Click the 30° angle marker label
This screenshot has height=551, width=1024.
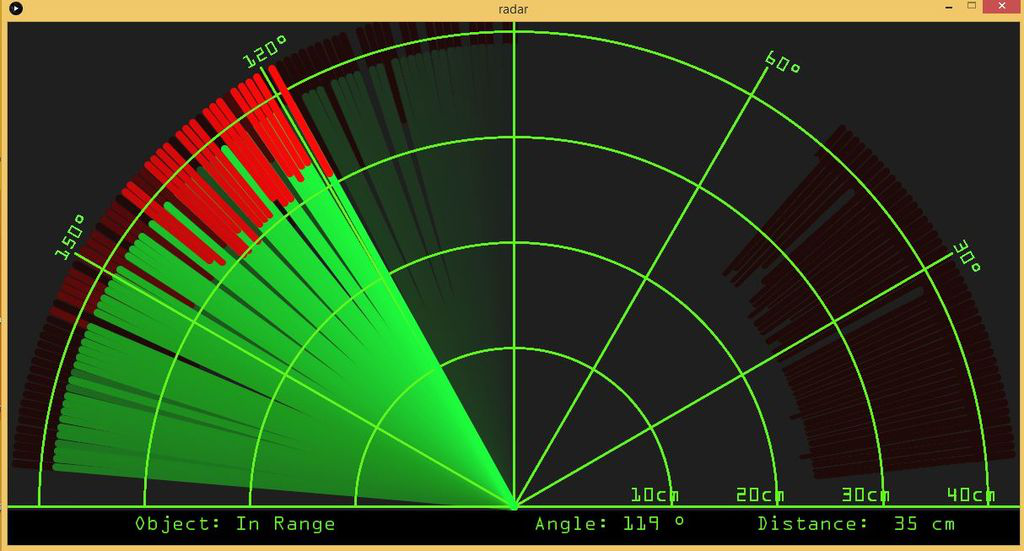point(966,254)
